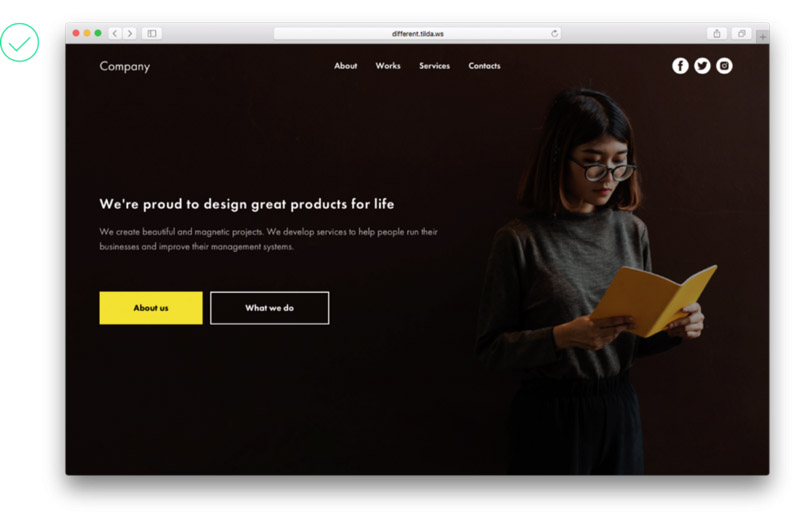Image resolution: width=800 pixels, height=519 pixels.
Task: Open the Twitter social icon
Action: [x=702, y=66]
